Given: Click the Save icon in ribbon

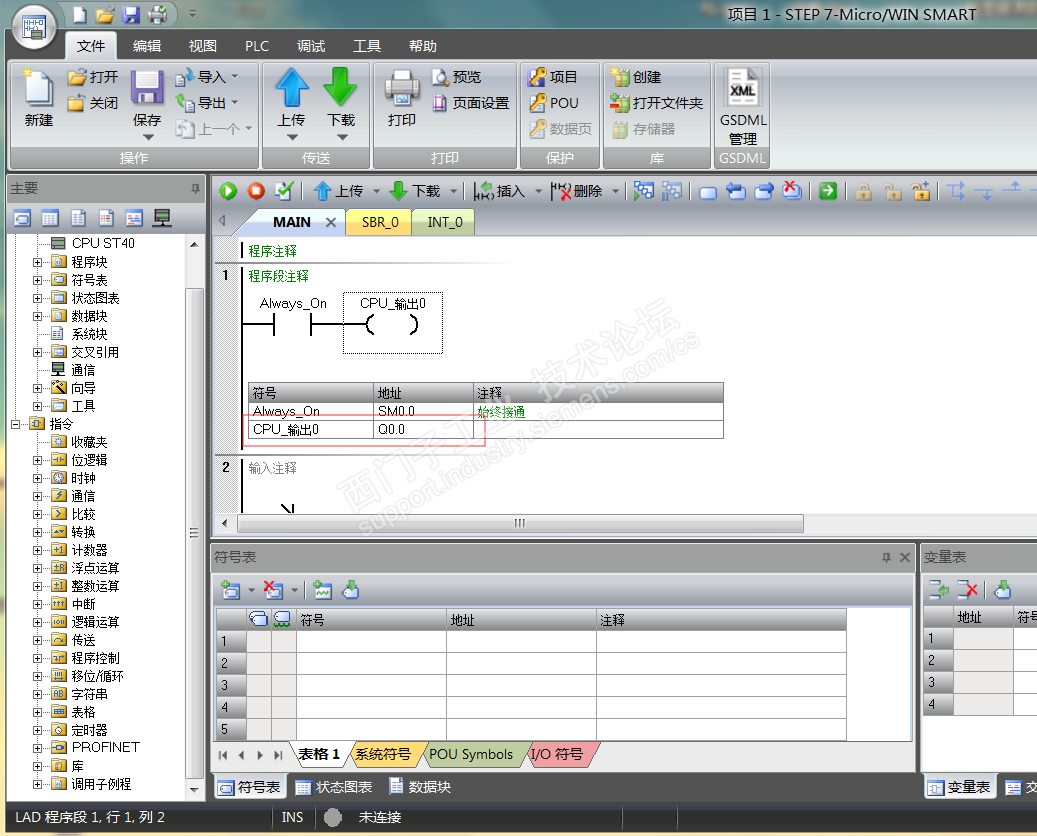Looking at the screenshot, I should tap(146, 87).
